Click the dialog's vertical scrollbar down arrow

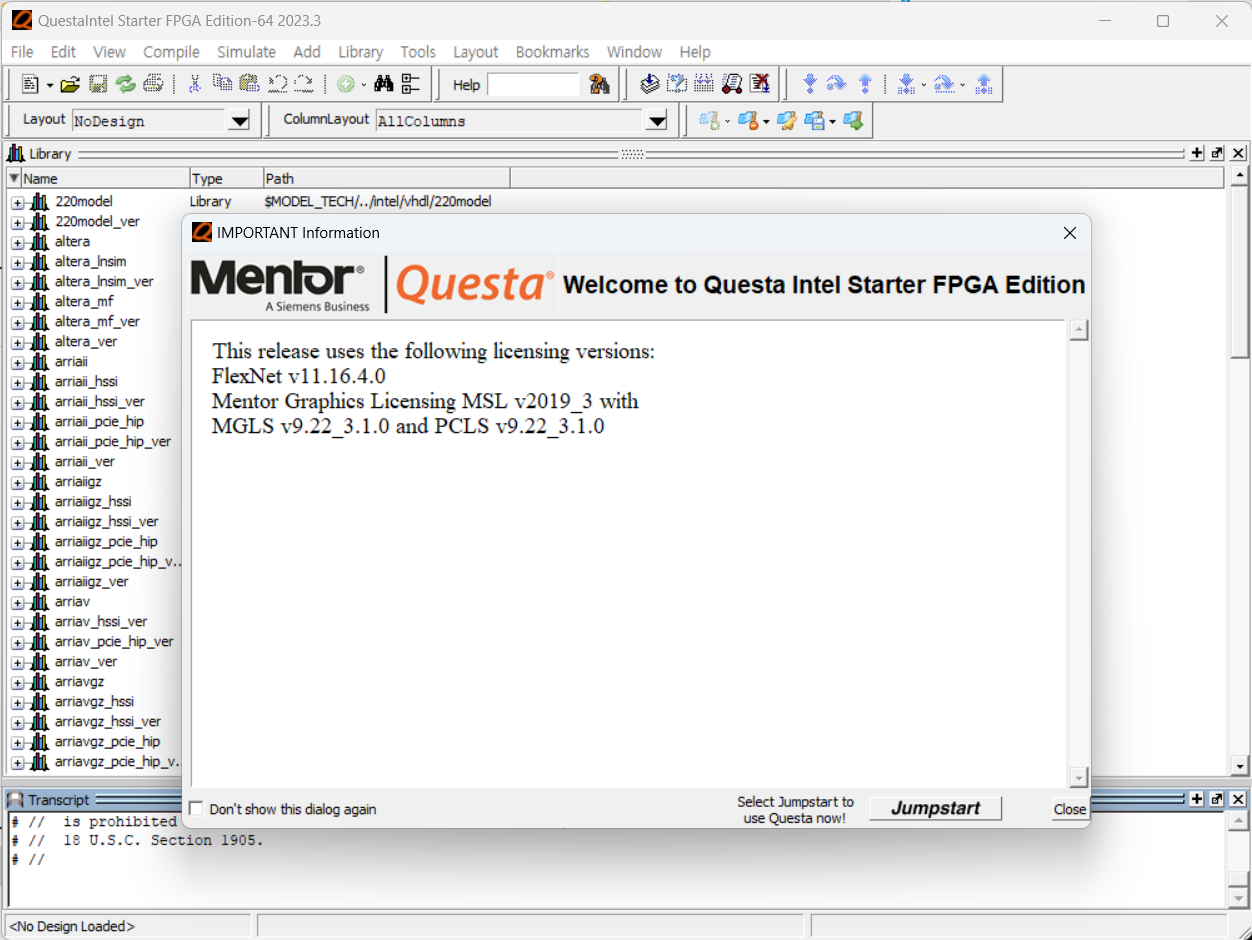pyautogui.click(x=1079, y=777)
